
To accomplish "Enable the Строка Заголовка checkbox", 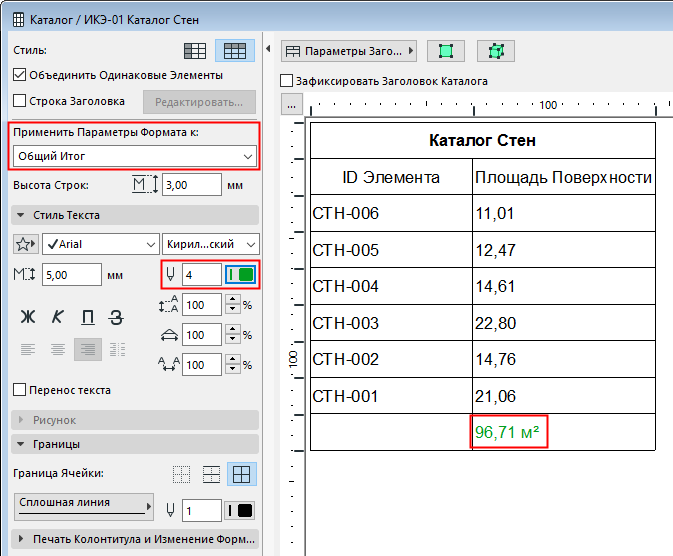I will [19, 101].
